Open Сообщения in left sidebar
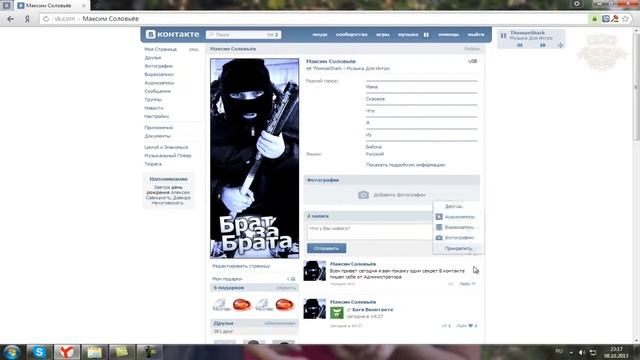This screenshot has width=640, height=360. coord(157,91)
